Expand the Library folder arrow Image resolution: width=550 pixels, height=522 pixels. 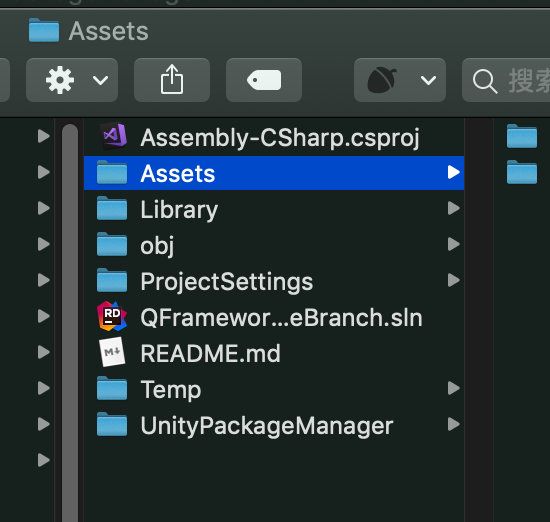454,208
